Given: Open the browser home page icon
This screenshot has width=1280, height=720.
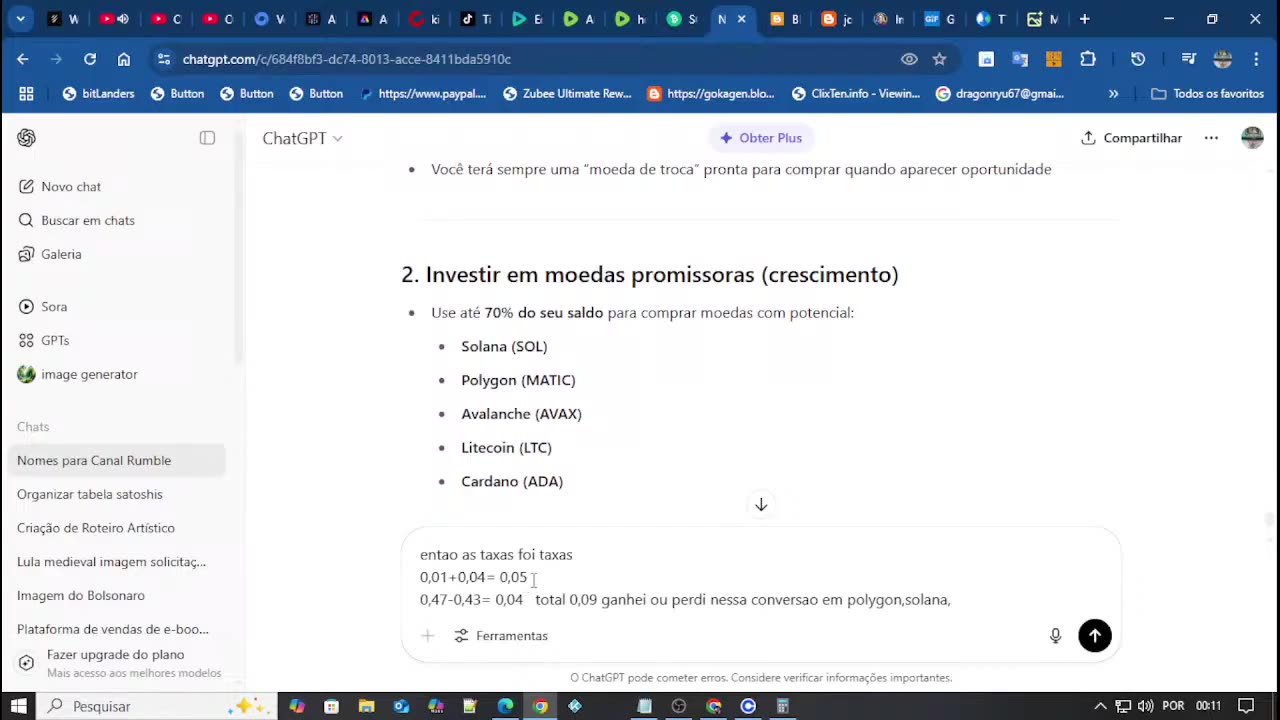Looking at the screenshot, I should [x=124, y=59].
